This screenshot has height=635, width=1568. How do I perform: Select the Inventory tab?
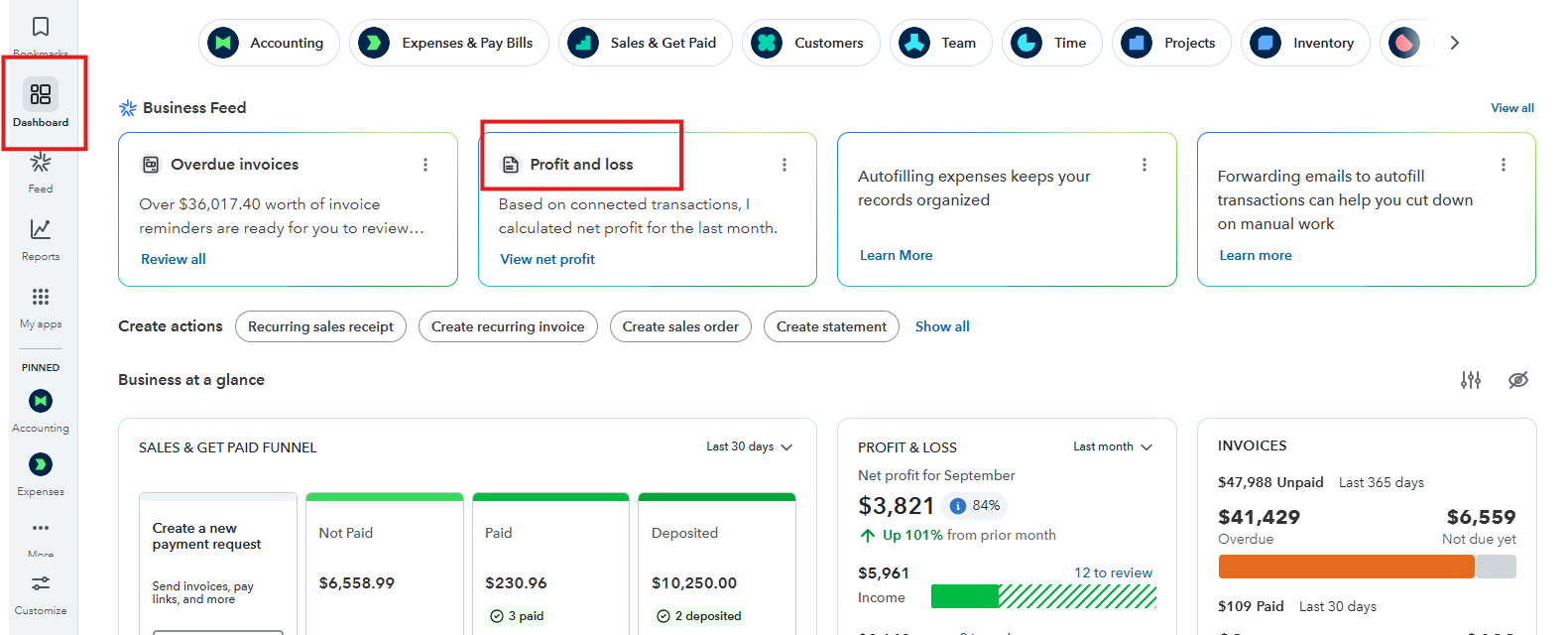pos(1305,43)
